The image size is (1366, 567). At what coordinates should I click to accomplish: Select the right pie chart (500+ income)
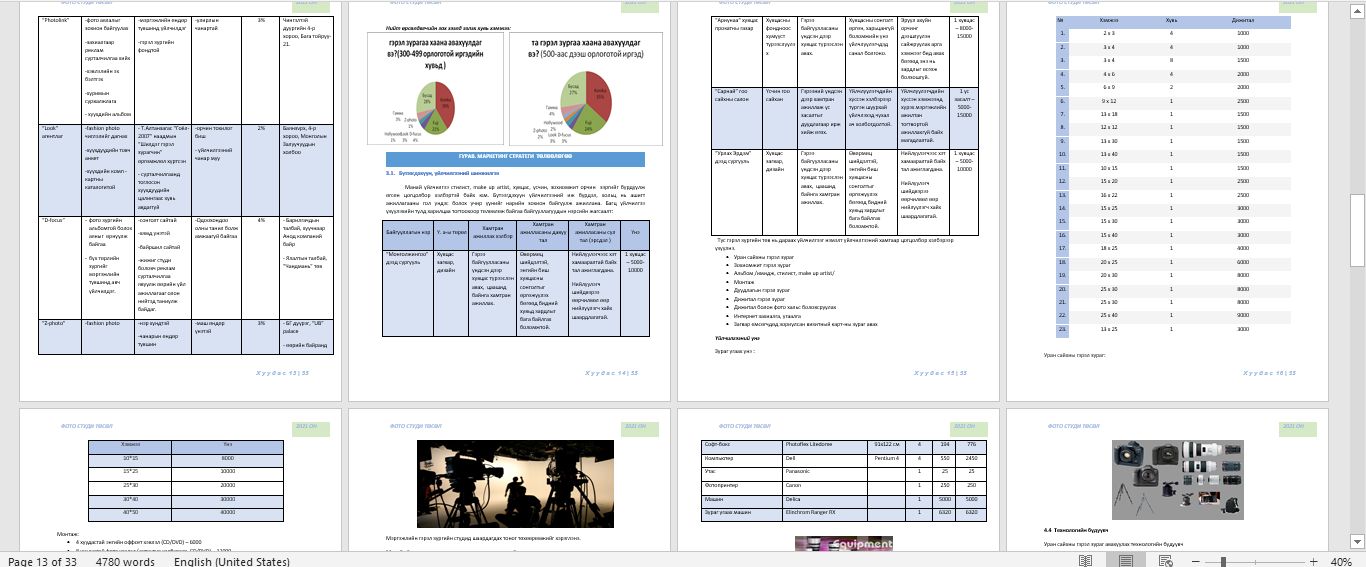pos(585,90)
